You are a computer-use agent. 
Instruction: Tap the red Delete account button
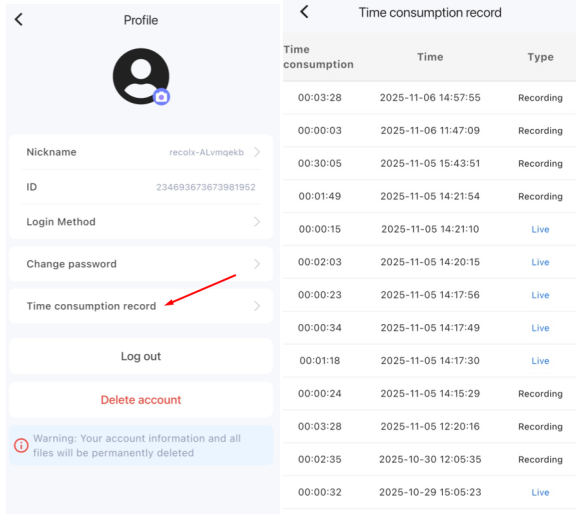[141, 400]
